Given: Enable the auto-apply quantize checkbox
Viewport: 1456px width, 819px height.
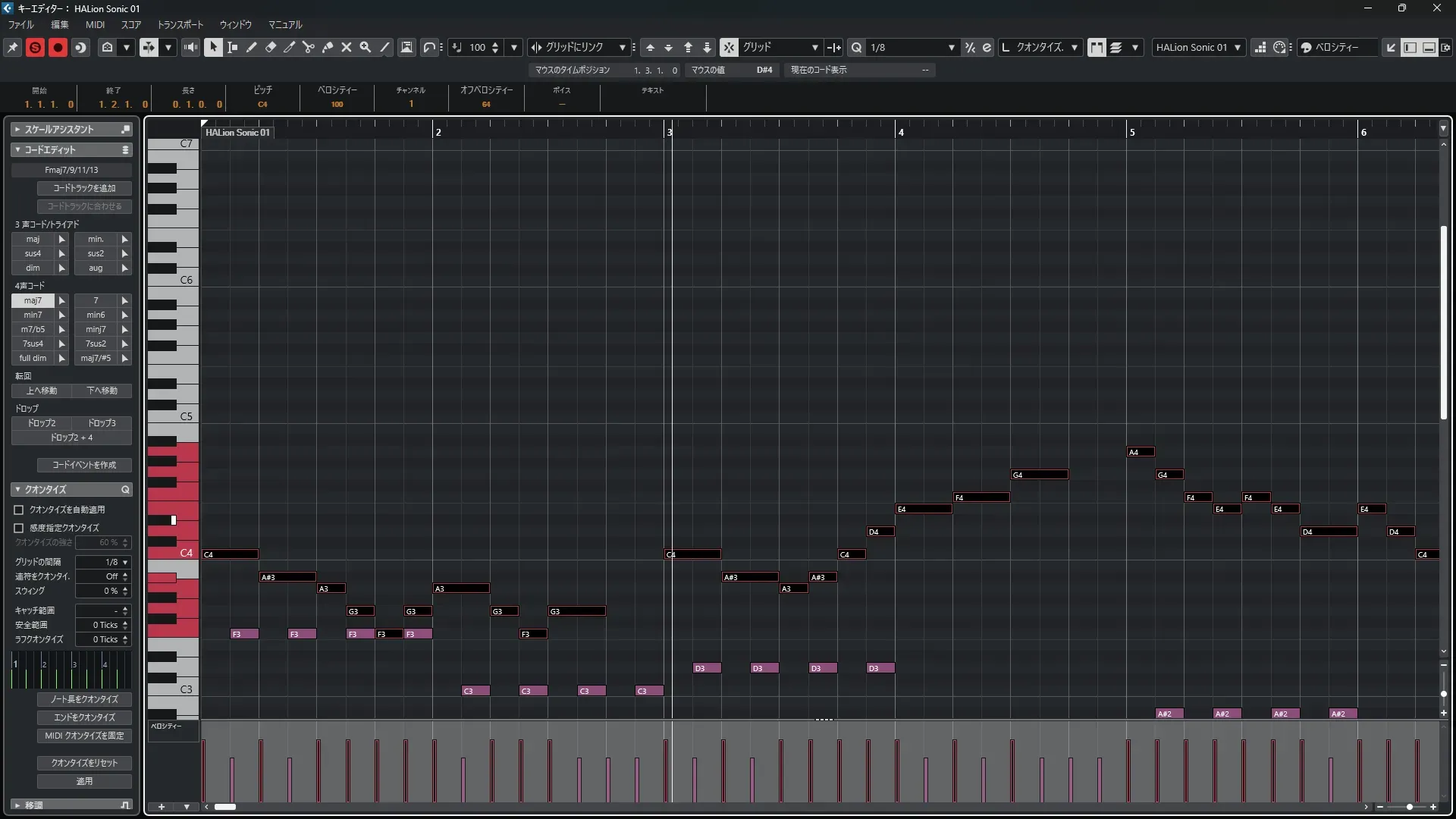Looking at the screenshot, I should pos(19,510).
